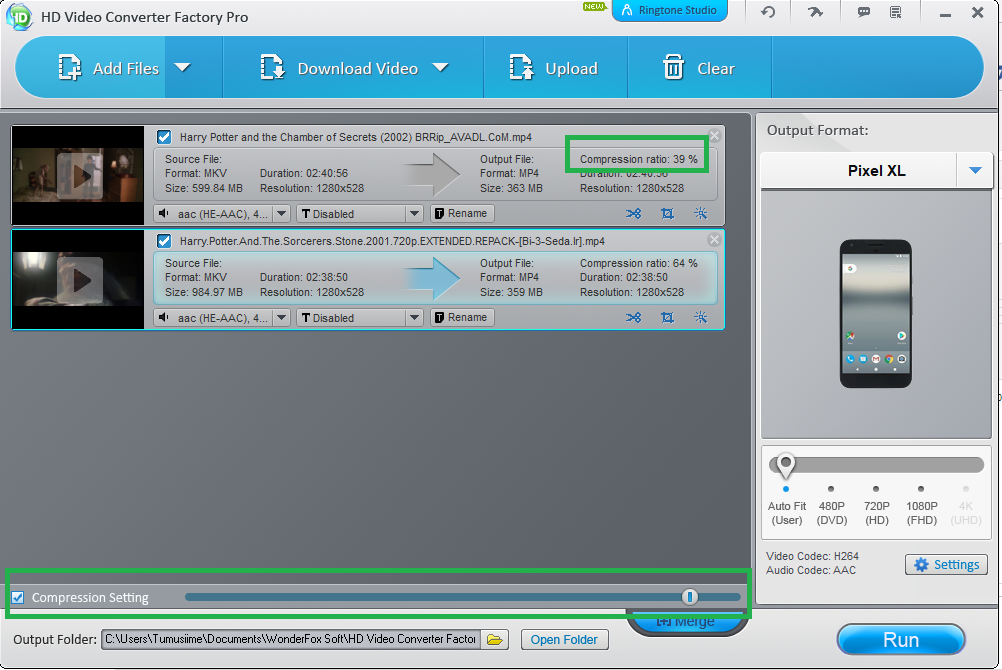Screen dimensions: 1002x670
Task: Click Upload in the top toolbar
Action: coord(555,67)
